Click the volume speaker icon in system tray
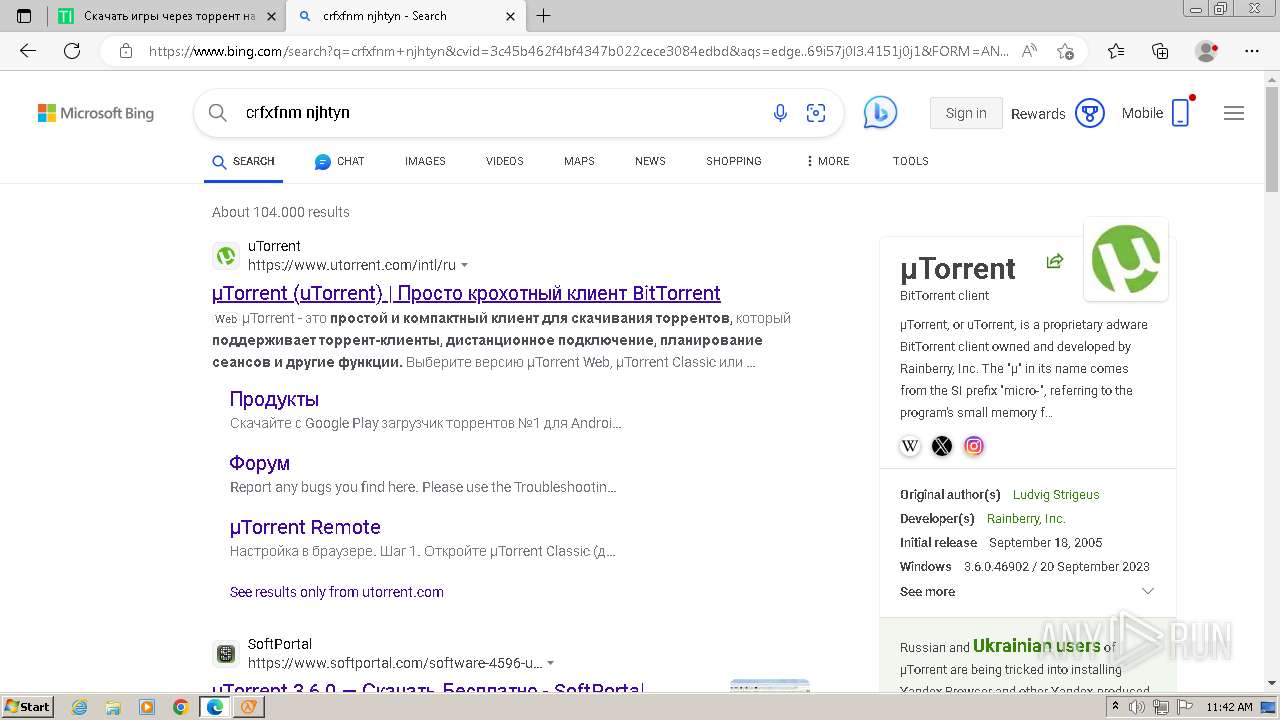The width and height of the screenshot is (1280, 720). tap(1137, 707)
